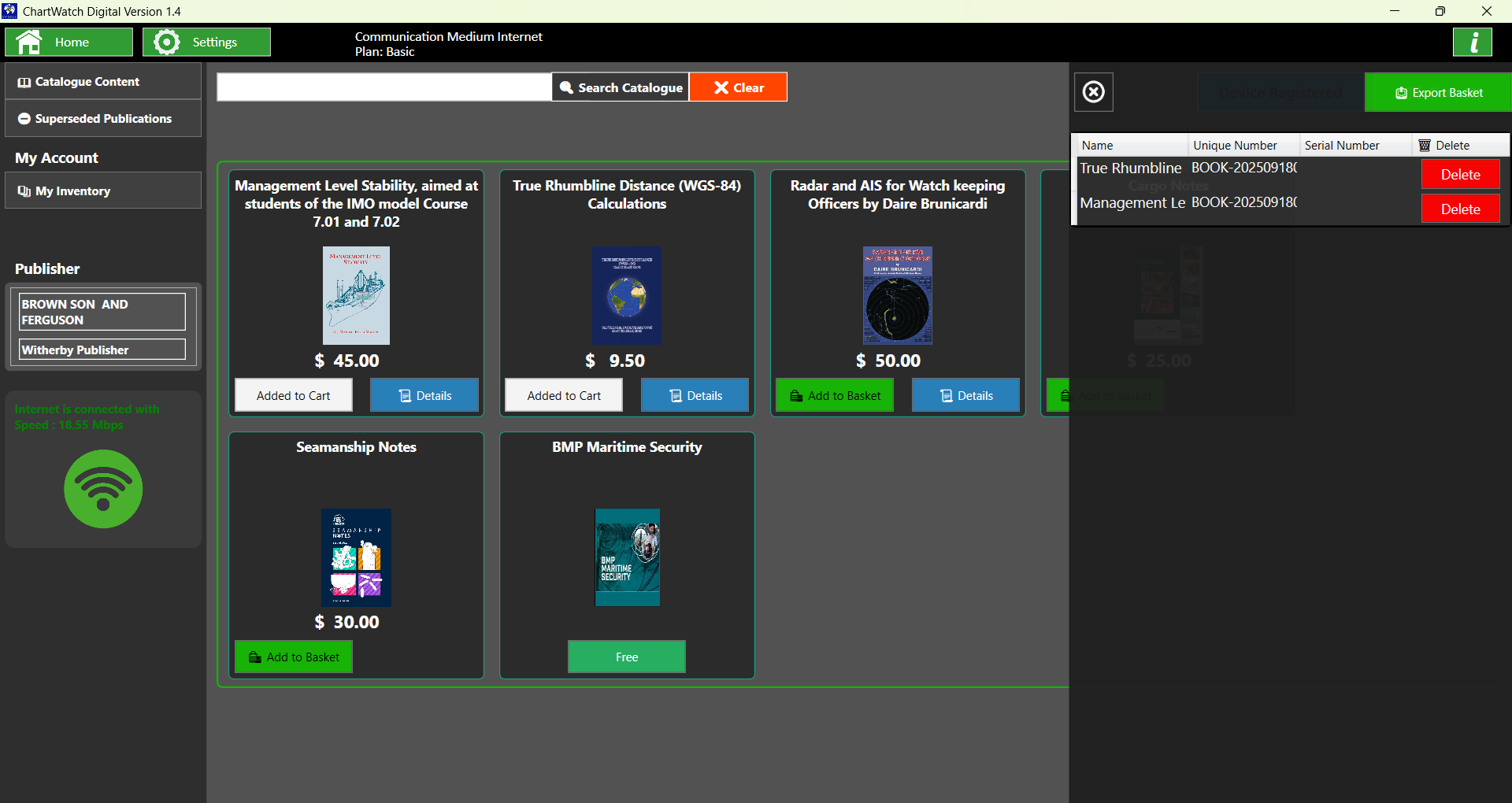Click the Search Catalogue button

coord(621,87)
